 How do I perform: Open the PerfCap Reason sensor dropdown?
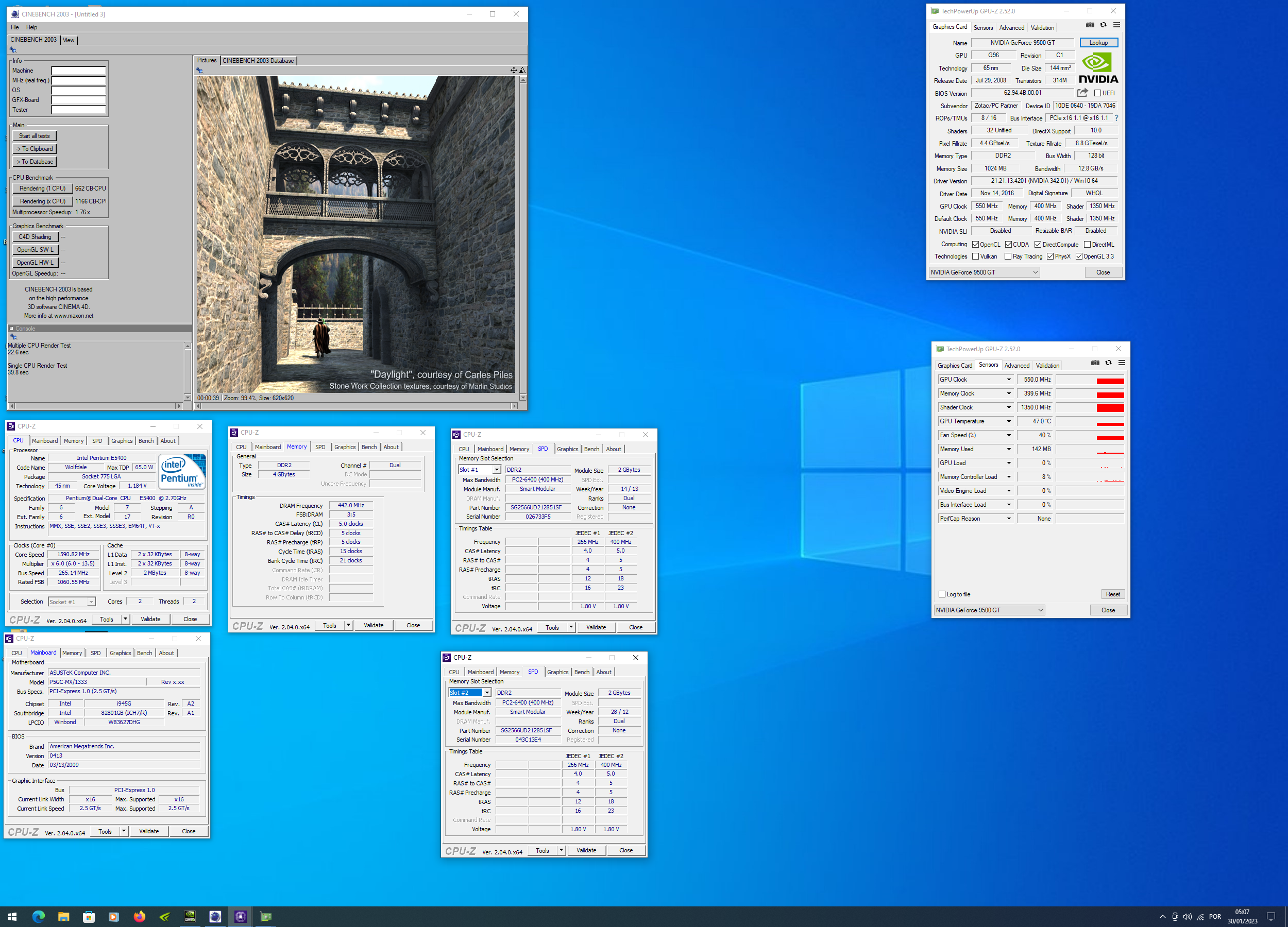(1009, 519)
